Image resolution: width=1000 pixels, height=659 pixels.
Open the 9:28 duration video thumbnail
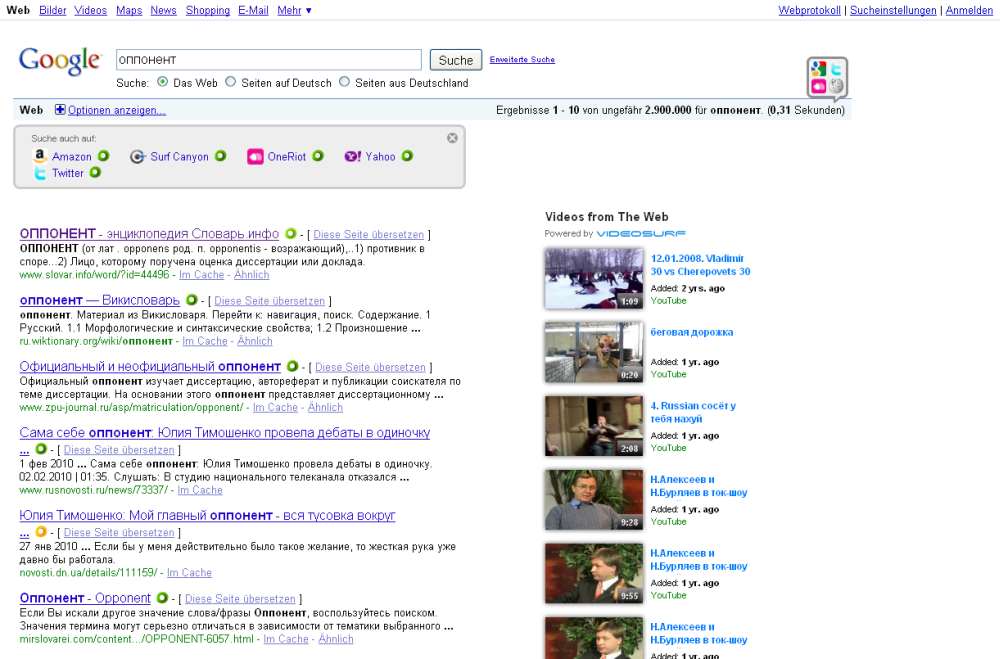pyautogui.click(x=594, y=499)
